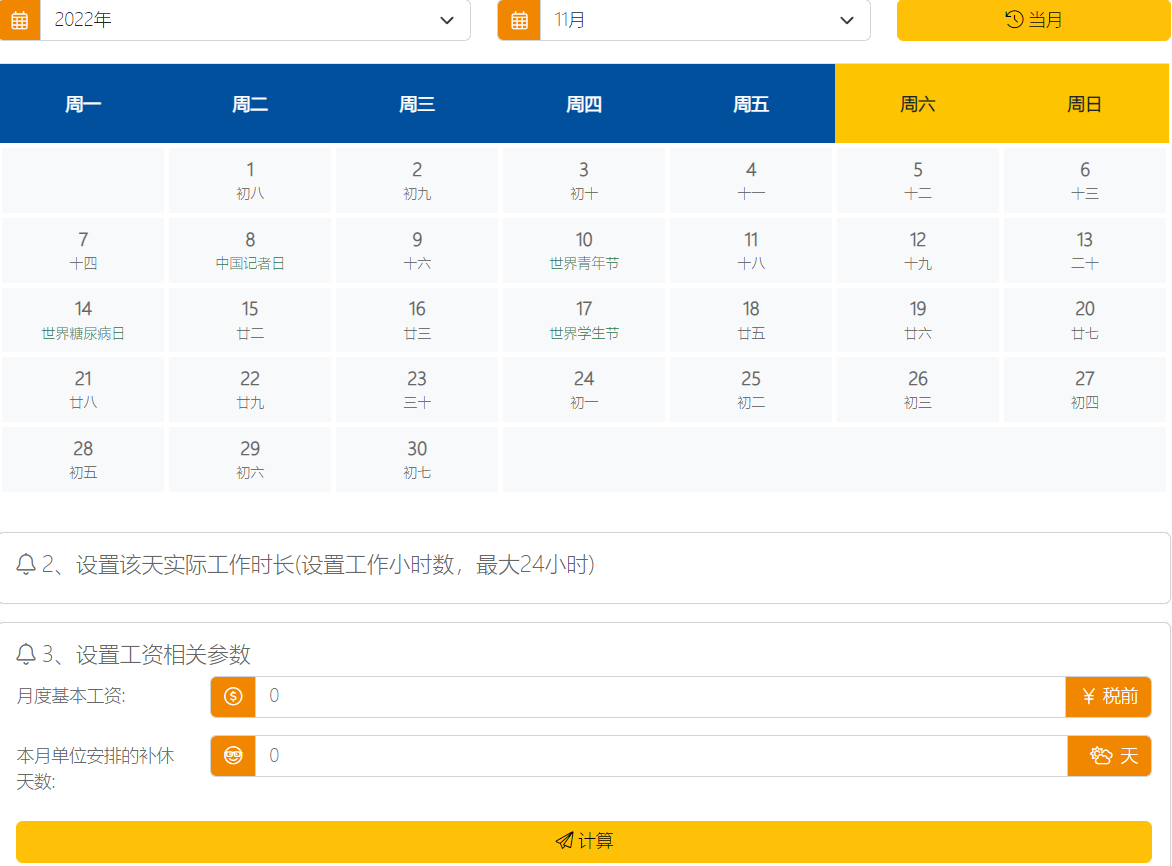
Task: Focus the compensatory leave days input field
Action: click(x=660, y=756)
